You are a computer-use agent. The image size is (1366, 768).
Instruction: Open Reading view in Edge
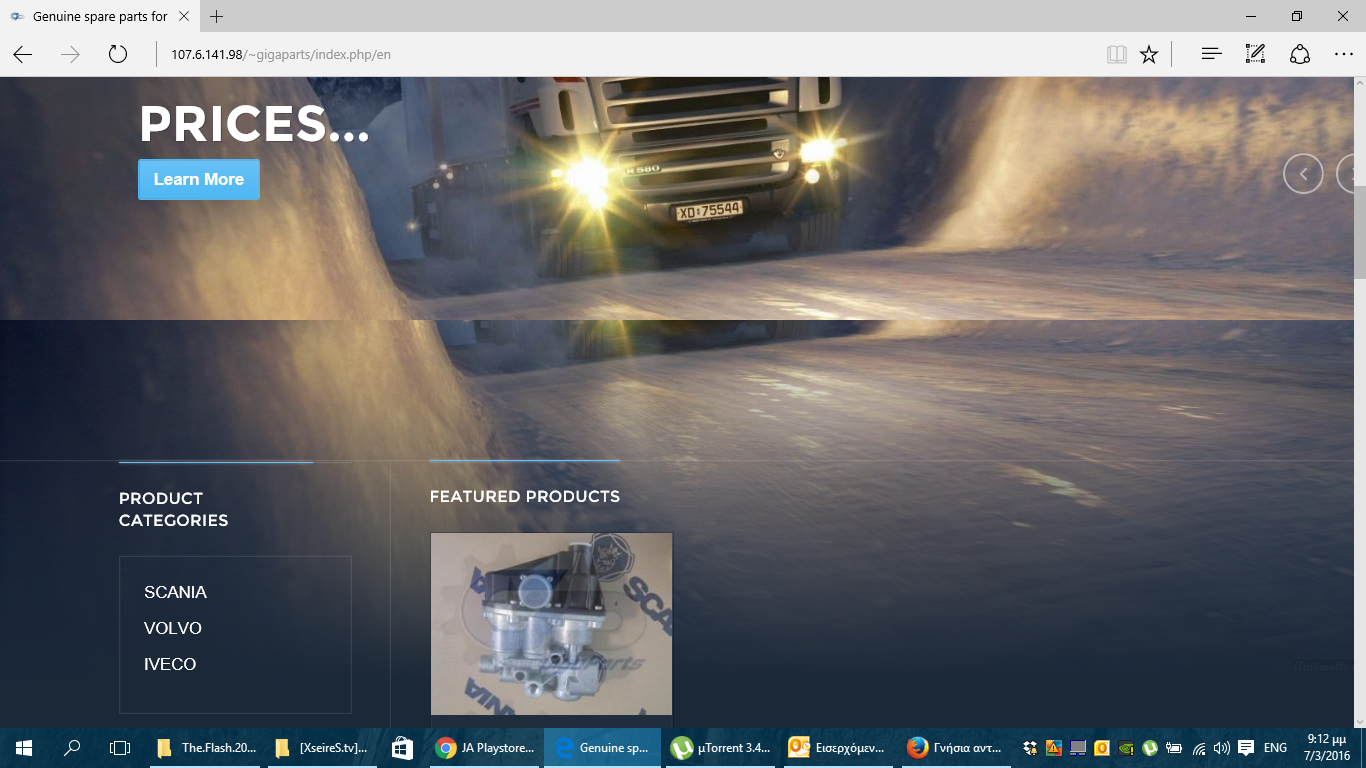tap(1117, 54)
